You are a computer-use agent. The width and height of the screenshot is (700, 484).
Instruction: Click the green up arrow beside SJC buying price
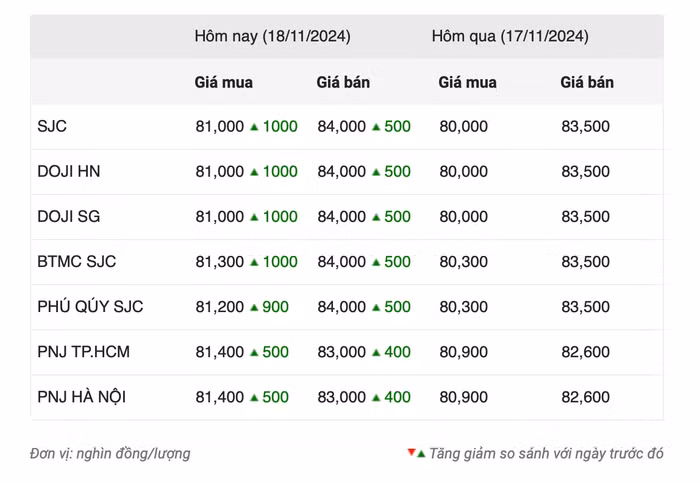pyautogui.click(x=254, y=127)
